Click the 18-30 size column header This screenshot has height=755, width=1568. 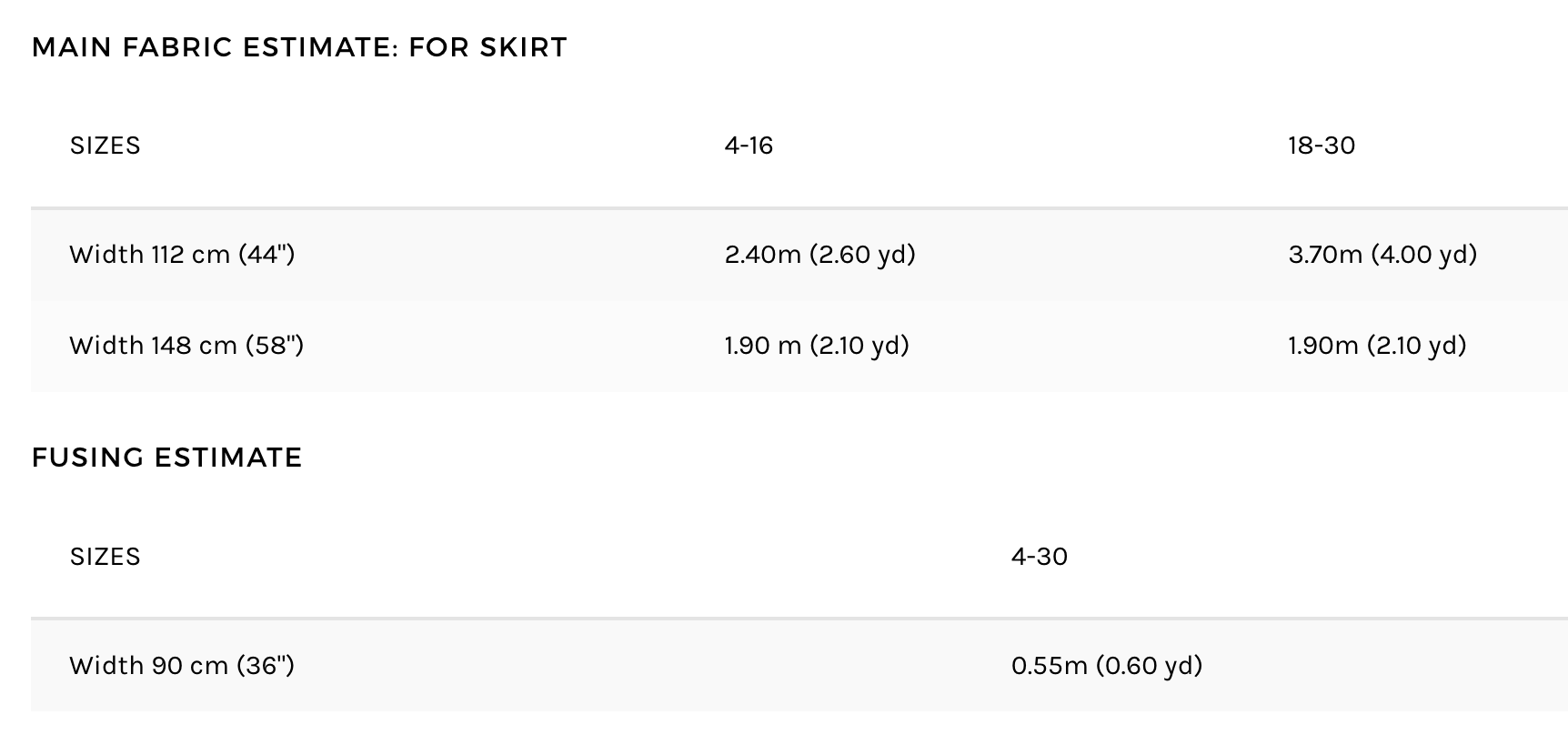[1322, 146]
